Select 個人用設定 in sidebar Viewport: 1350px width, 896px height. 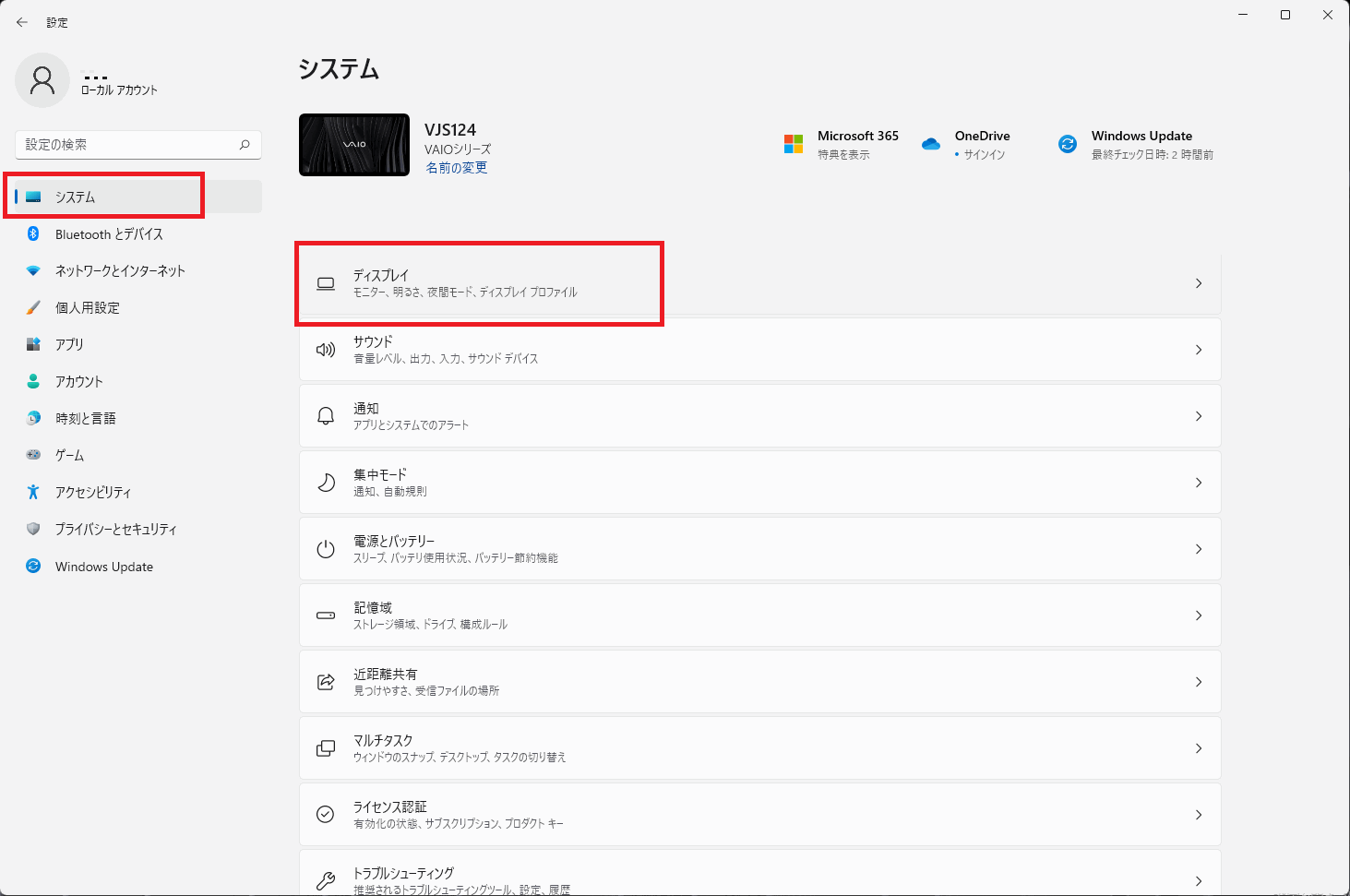pyautogui.click(x=138, y=307)
